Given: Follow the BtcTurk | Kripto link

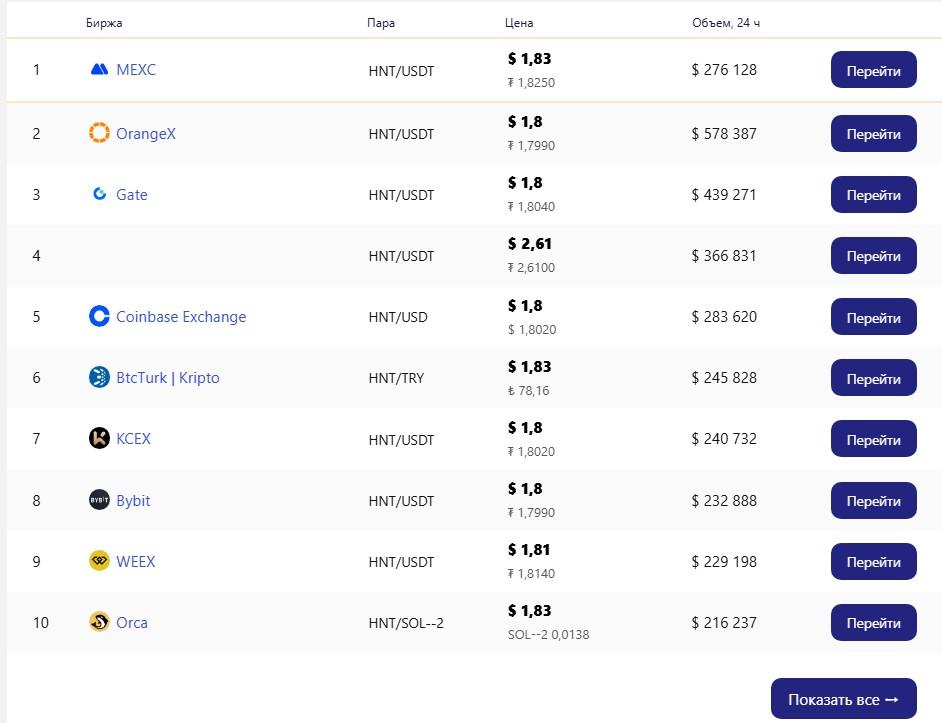Looking at the screenshot, I should pyautogui.click(x=167, y=378).
